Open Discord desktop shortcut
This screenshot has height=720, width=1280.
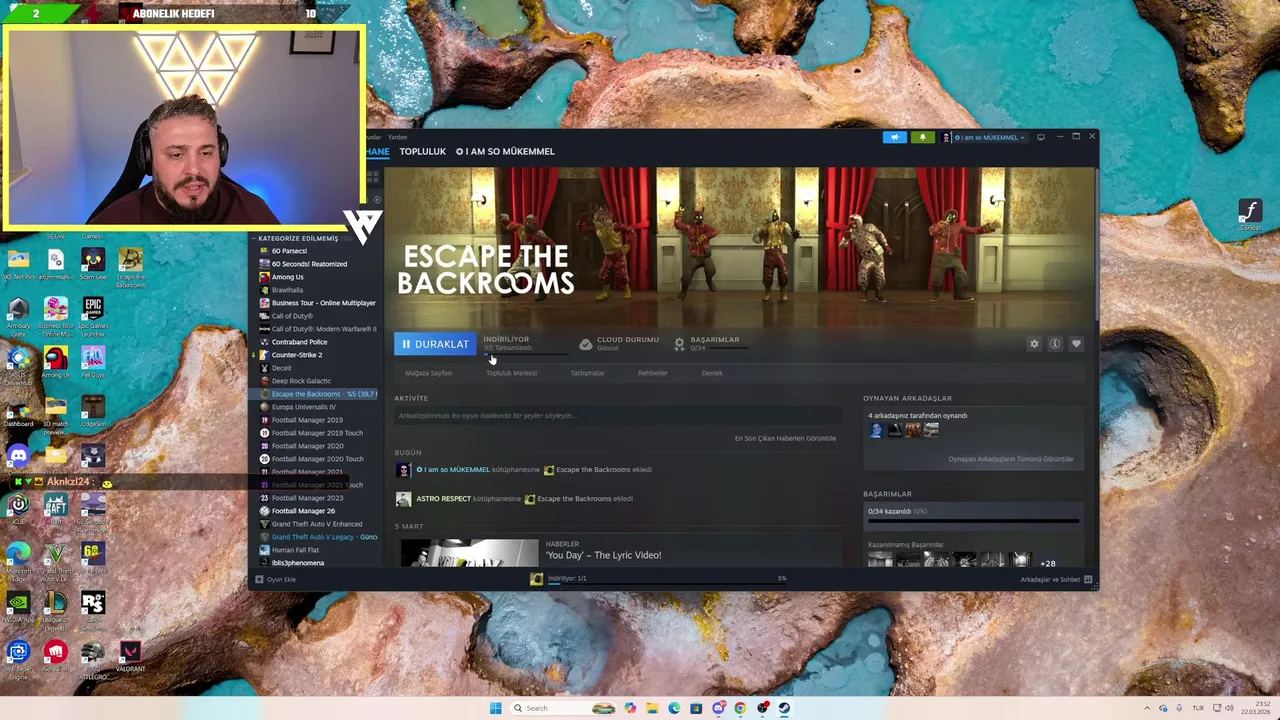coord(18,457)
